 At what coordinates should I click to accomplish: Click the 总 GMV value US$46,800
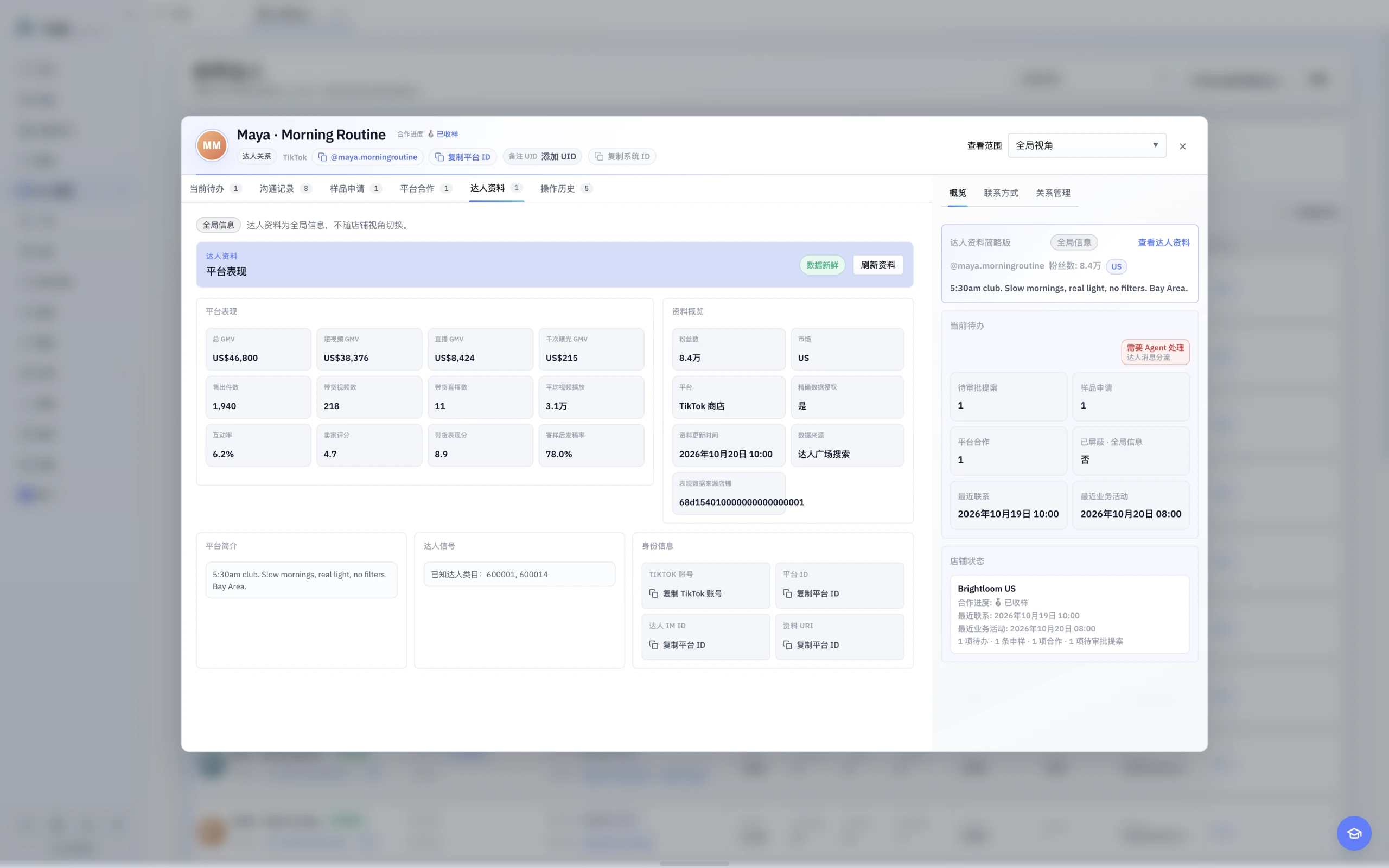(235, 358)
